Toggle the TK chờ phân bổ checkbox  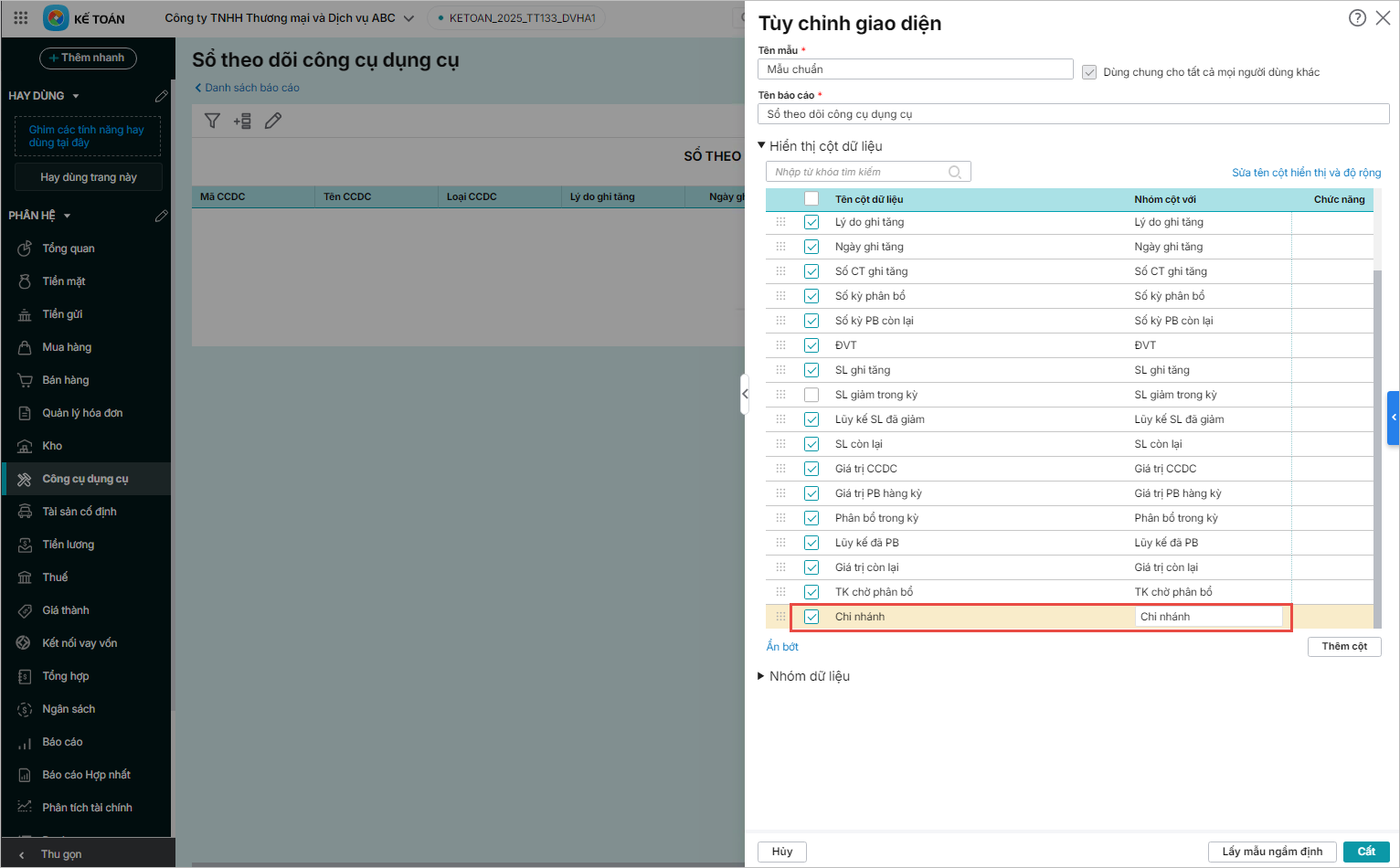[811, 592]
